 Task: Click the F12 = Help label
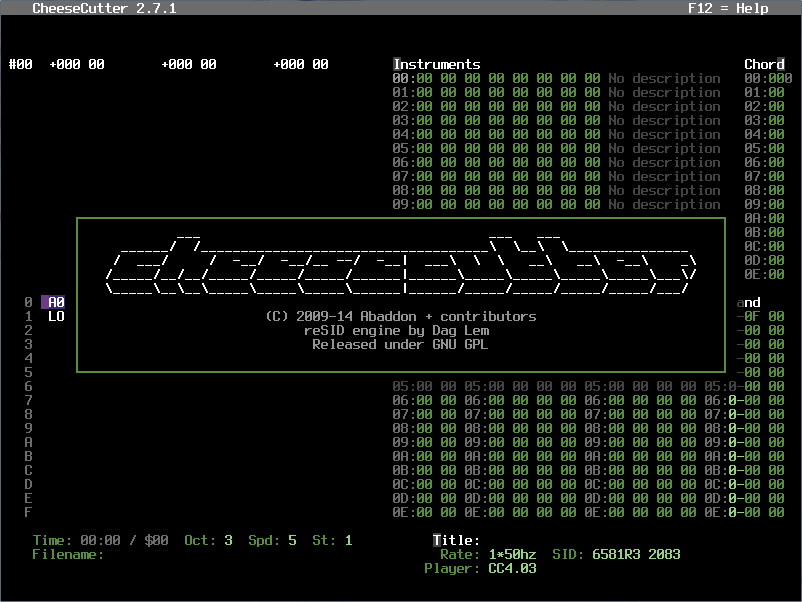pyautogui.click(x=728, y=8)
